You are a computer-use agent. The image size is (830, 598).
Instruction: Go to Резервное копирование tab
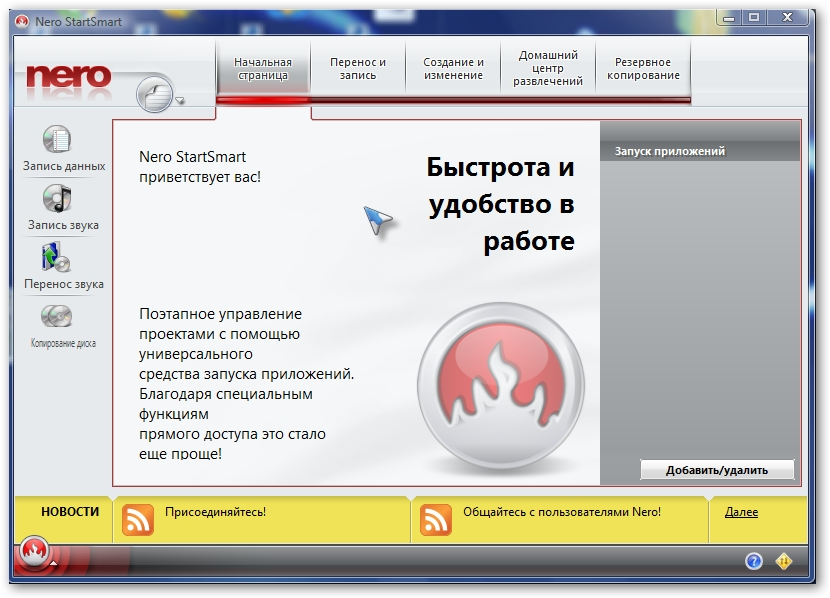coord(643,69)
